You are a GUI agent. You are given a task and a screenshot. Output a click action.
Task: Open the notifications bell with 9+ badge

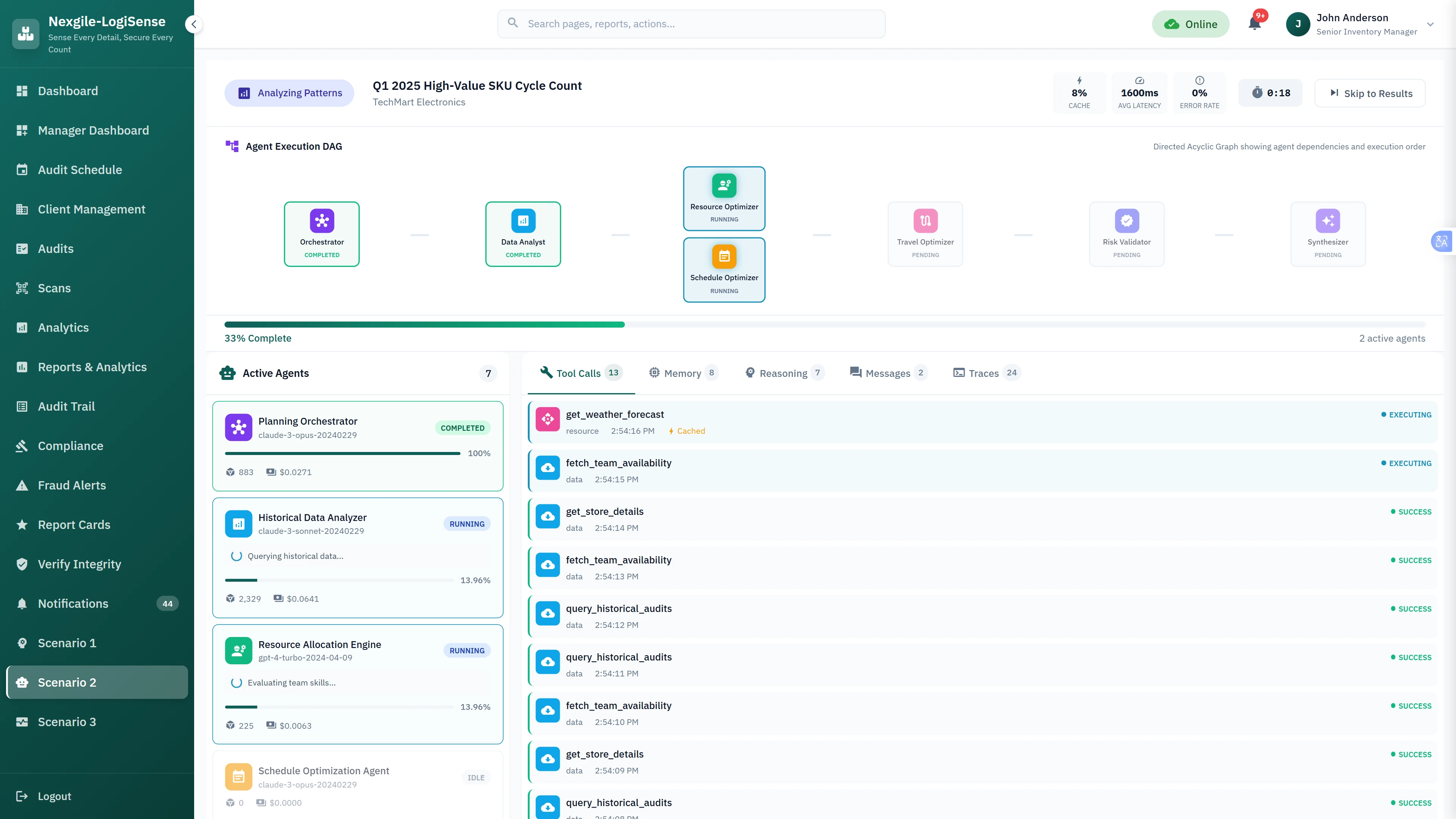pos(1255,24)
